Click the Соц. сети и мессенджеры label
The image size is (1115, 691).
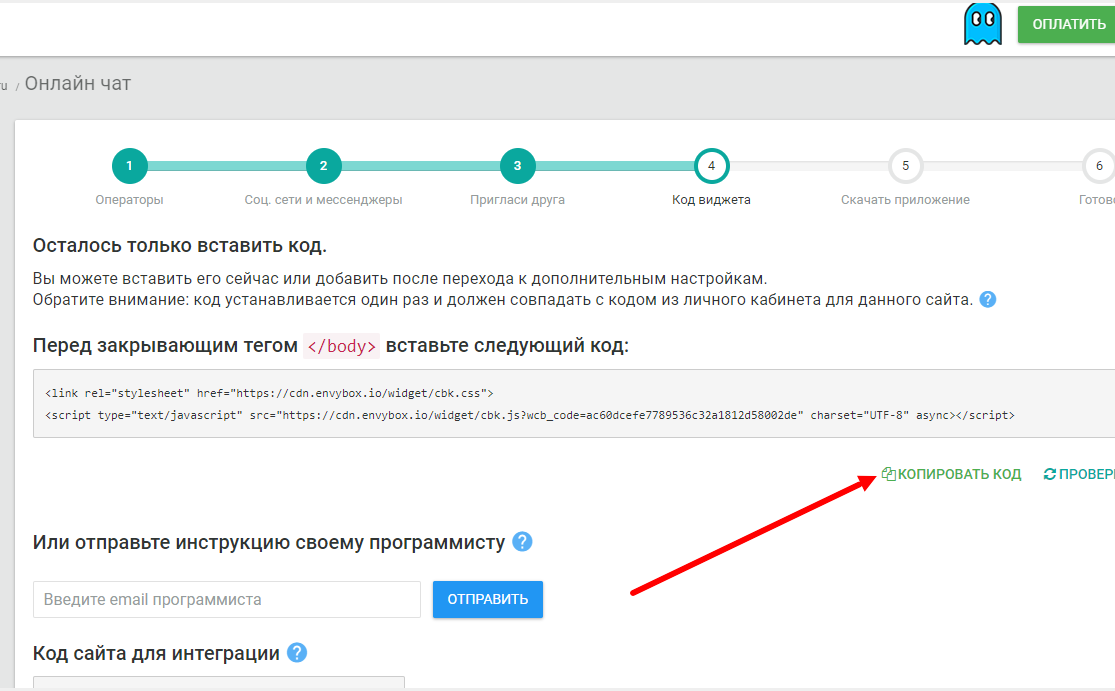tap(324, 200)
